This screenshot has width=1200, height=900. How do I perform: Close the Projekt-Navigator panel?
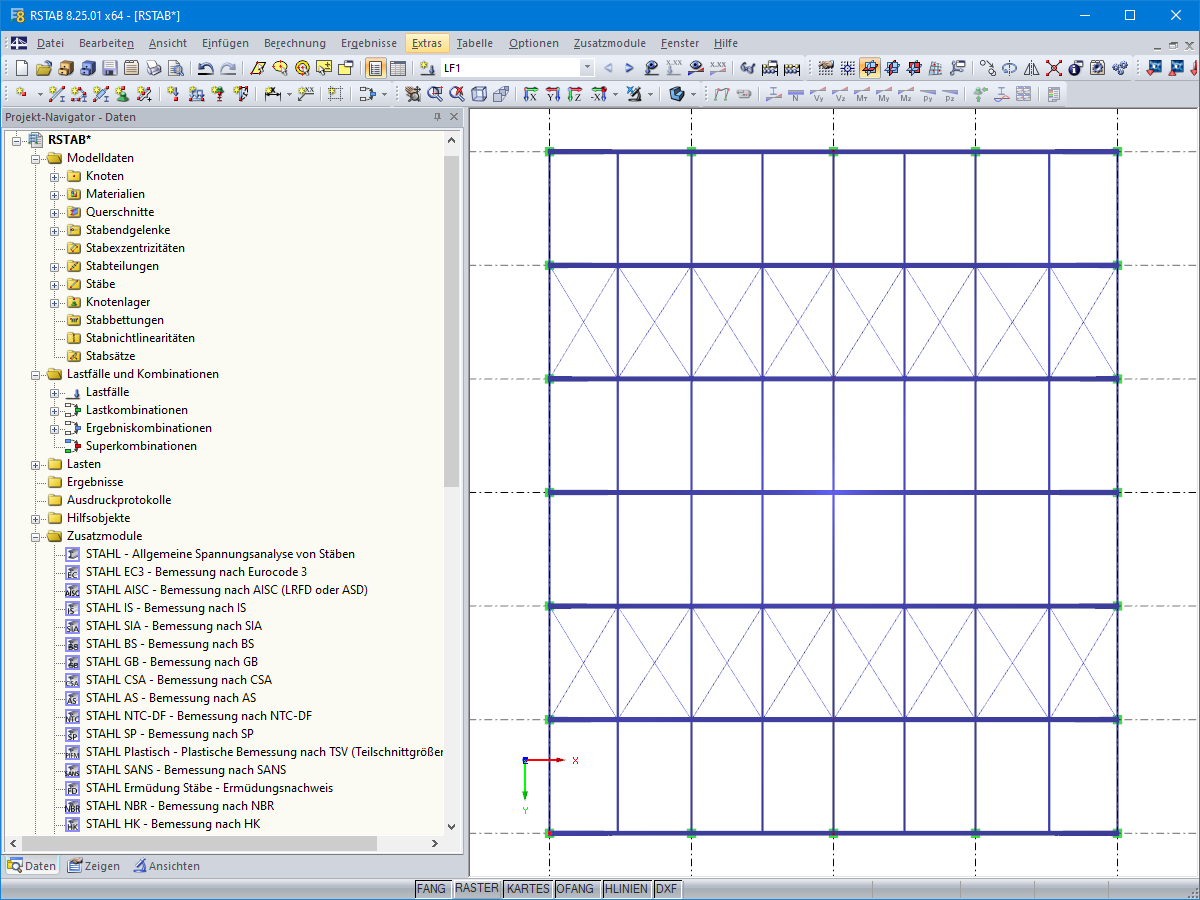454,117
